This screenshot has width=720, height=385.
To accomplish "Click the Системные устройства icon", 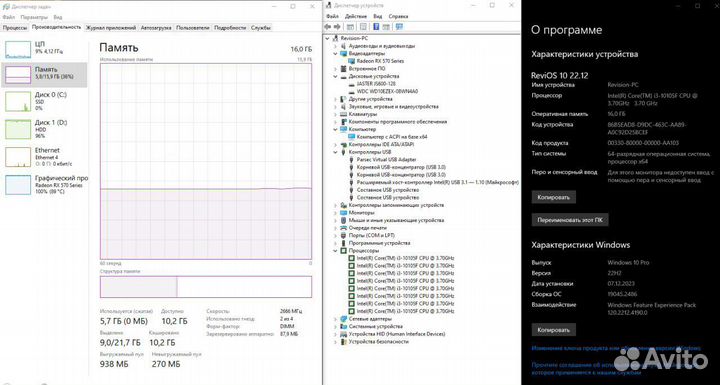I will click(343, 326).
